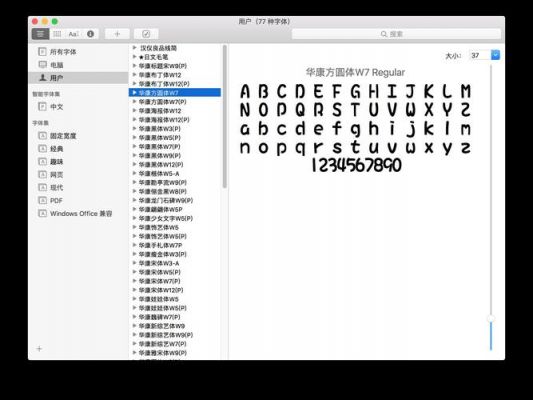The width and height of the screenshot is (533, 400).
Task: Select the 华康娃娃体W5(P) font row
Action: [x=175, y=308]
